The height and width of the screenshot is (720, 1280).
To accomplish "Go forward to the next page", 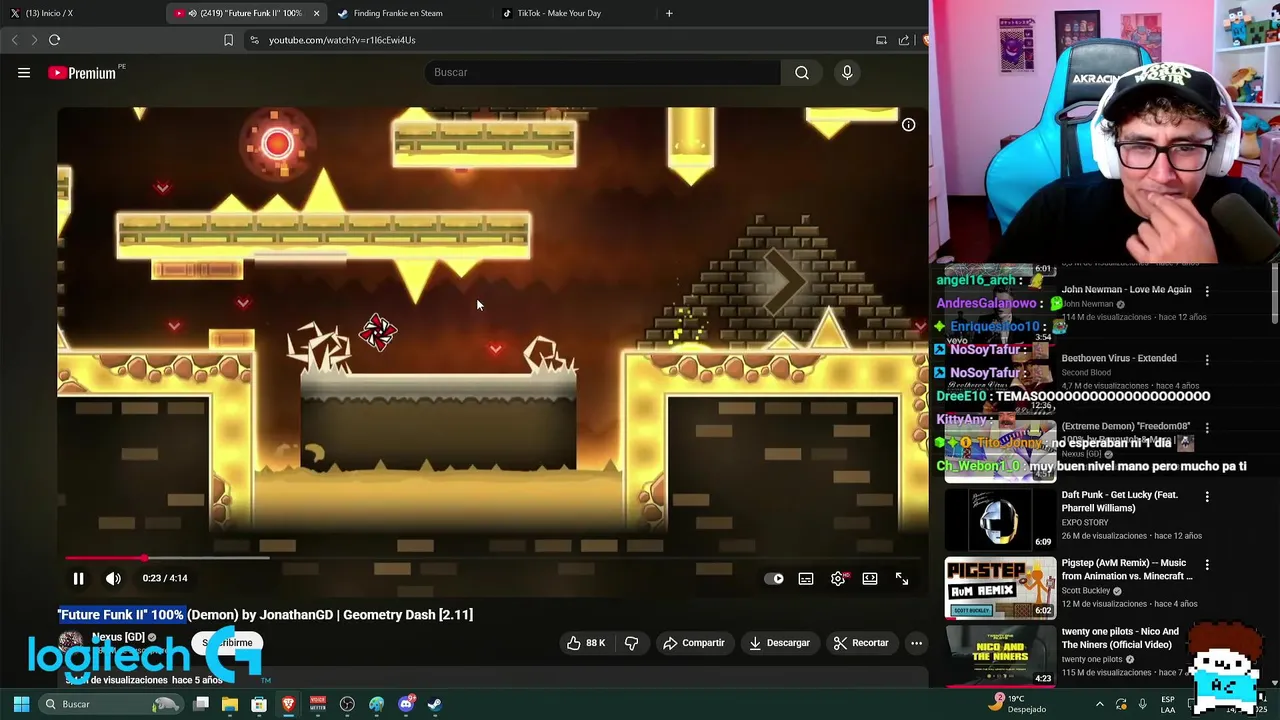I will tap(33, 40).
